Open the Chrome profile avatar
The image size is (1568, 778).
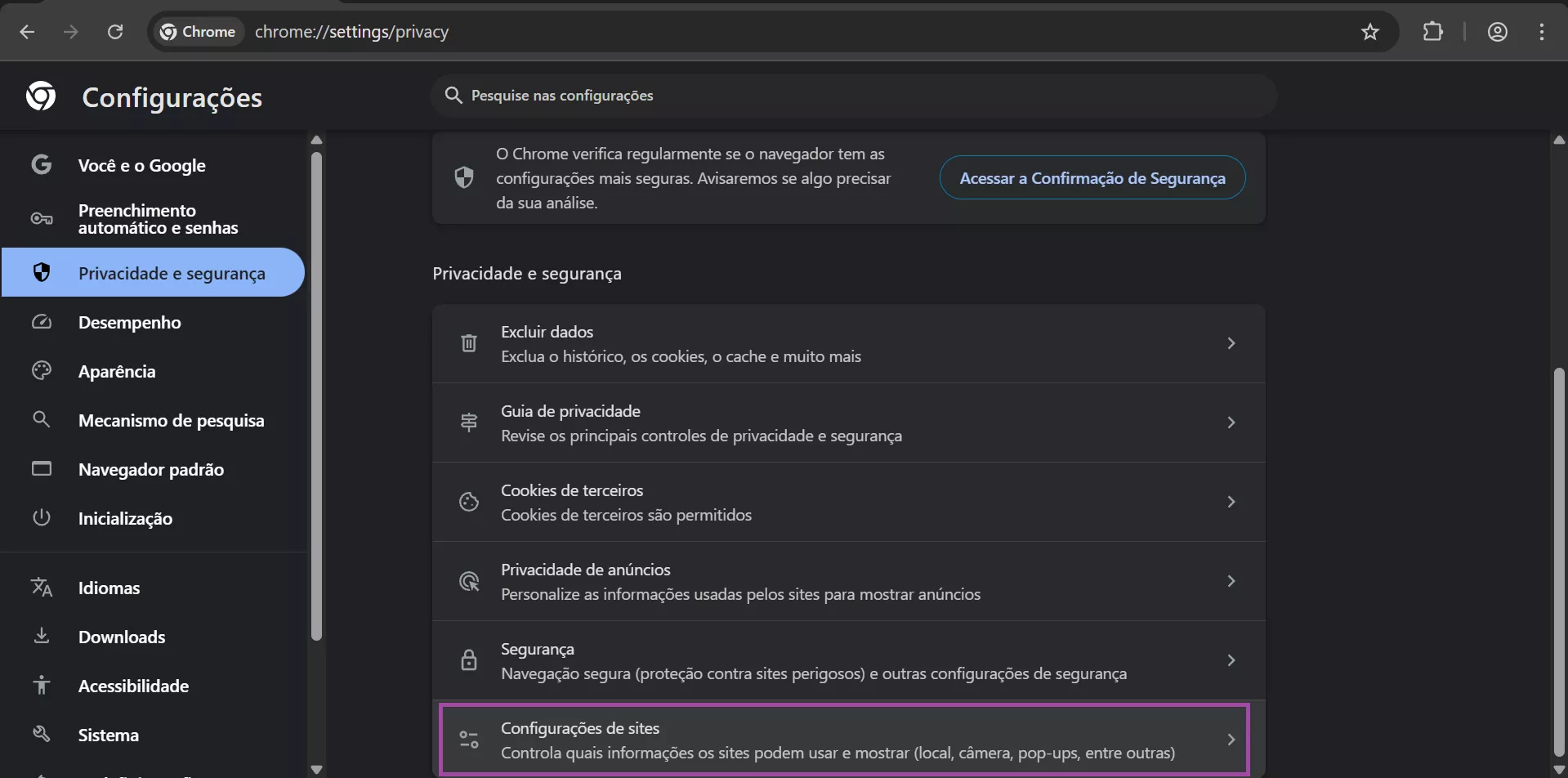point(1498,32)
